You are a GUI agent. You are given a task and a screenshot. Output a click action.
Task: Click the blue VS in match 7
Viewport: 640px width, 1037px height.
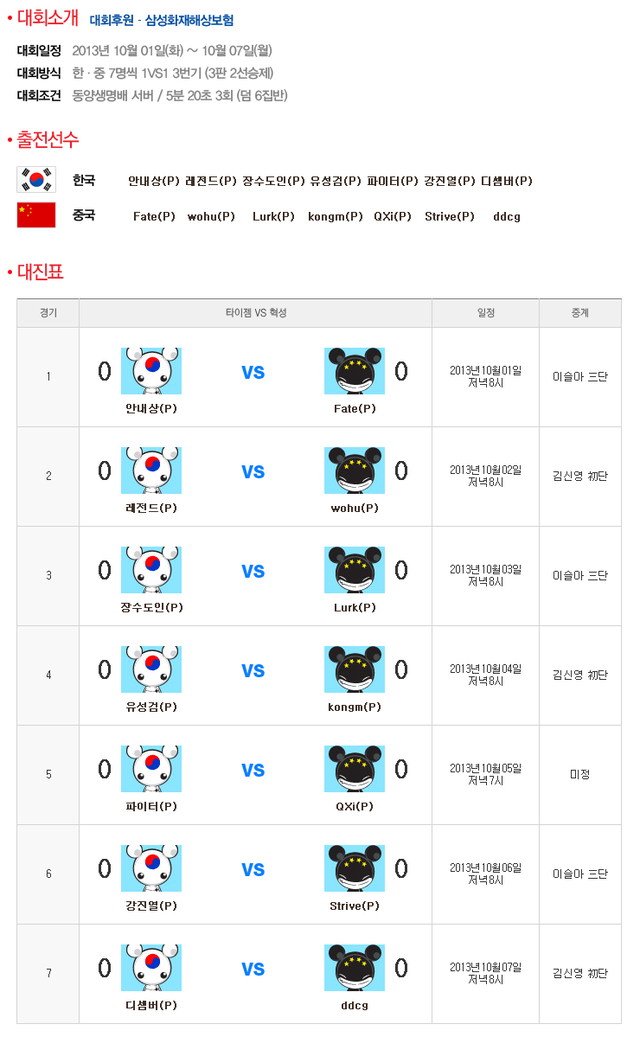point(253,970)
